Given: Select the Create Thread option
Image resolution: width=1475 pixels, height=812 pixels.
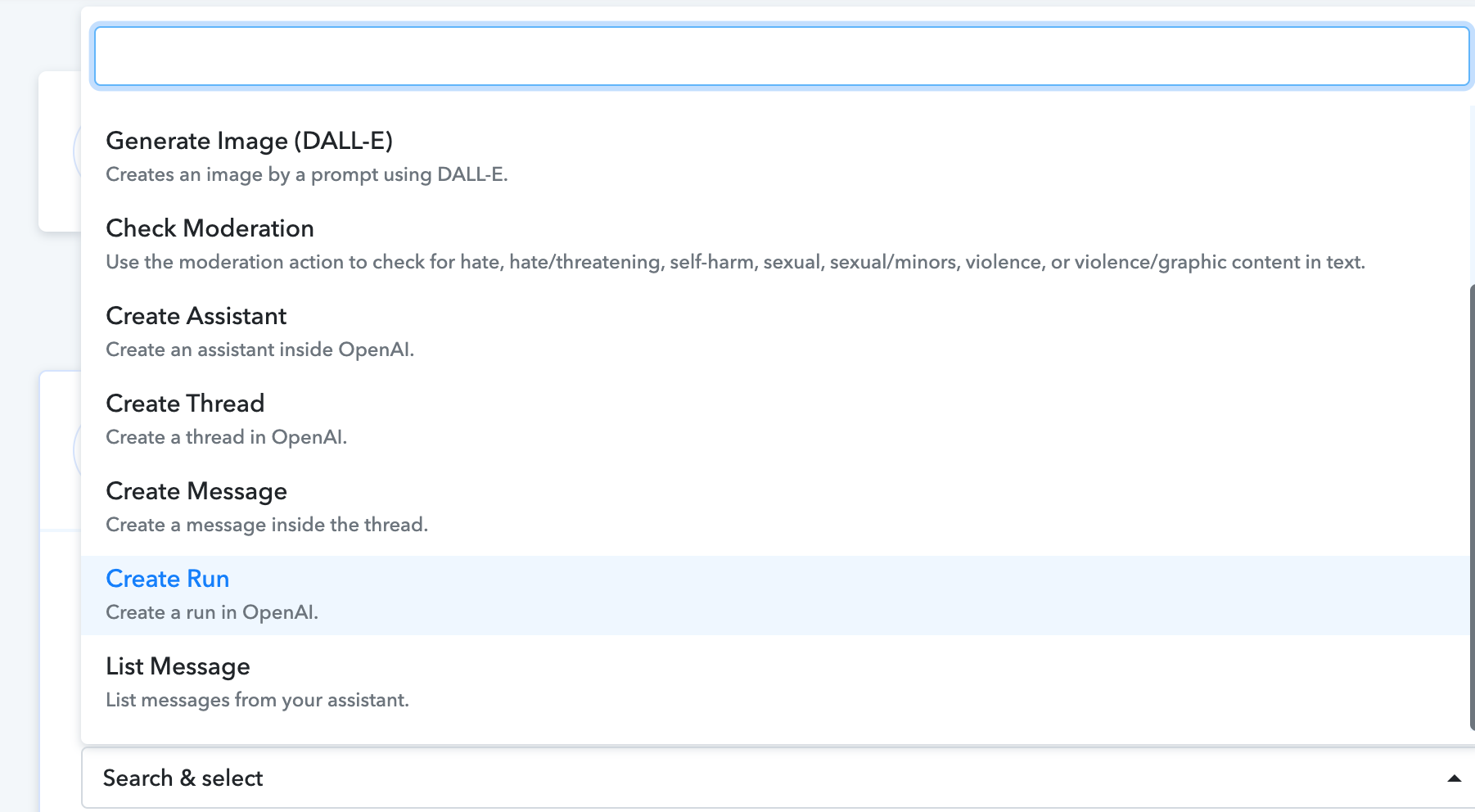Looking at the screenshot, I should pyautogui.click(x=775, y=419).
